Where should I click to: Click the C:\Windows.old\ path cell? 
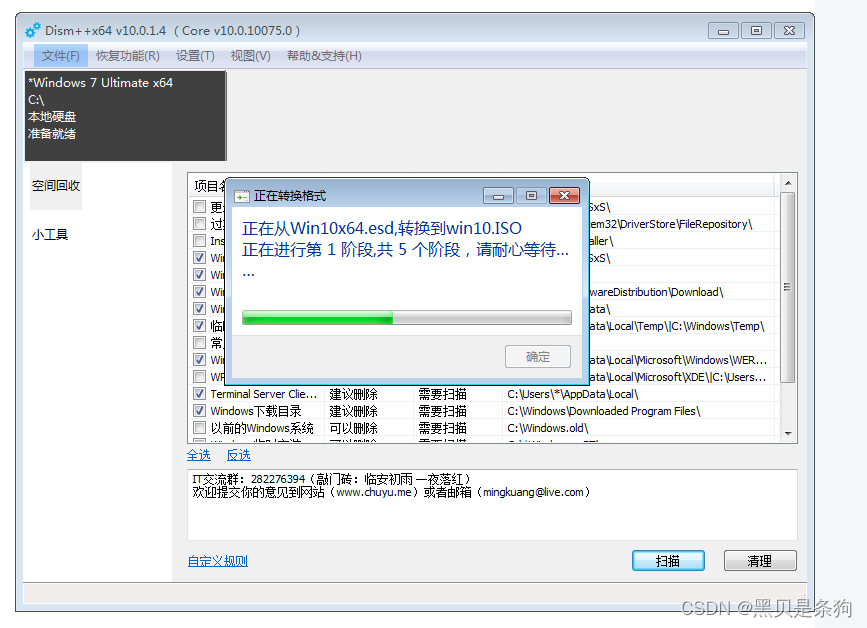[x=547, y=428]
